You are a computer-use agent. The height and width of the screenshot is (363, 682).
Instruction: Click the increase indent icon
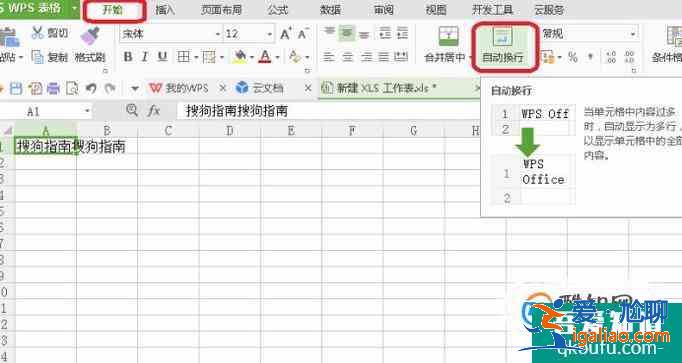pos(402,33)
